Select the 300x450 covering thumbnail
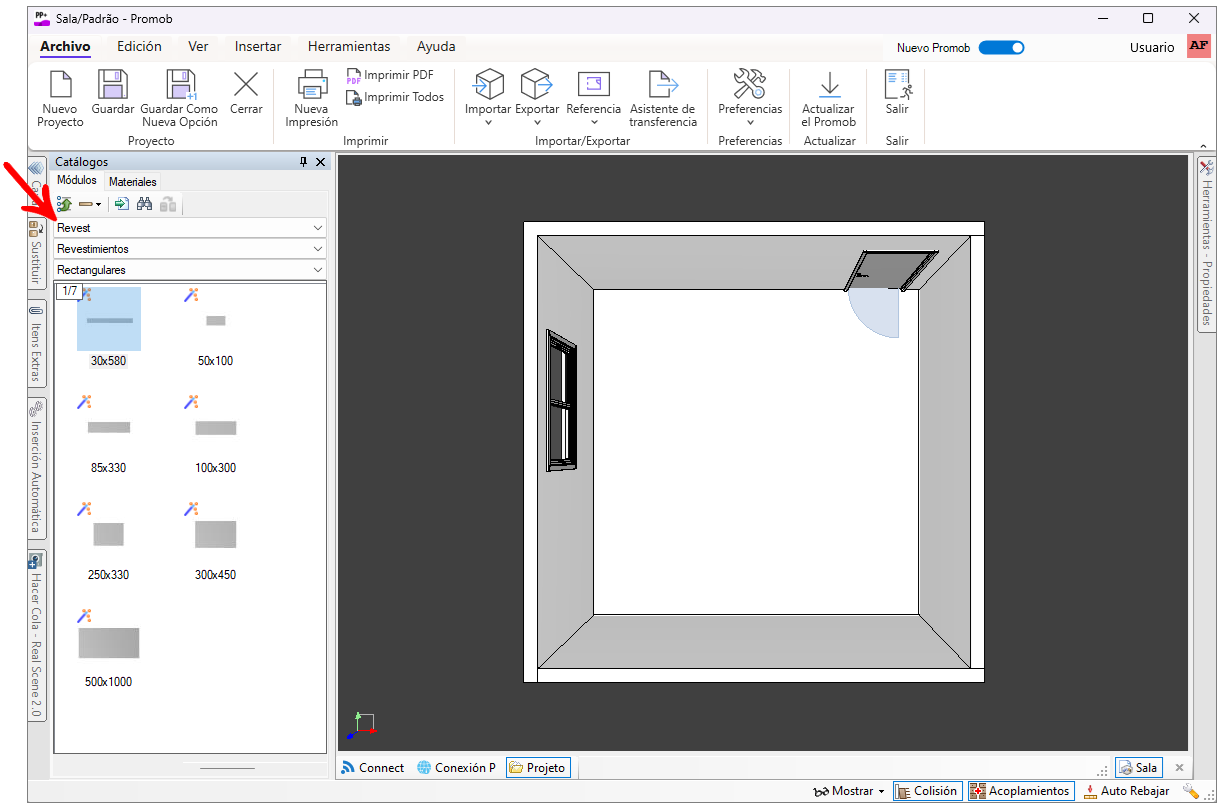 point(216,541)
